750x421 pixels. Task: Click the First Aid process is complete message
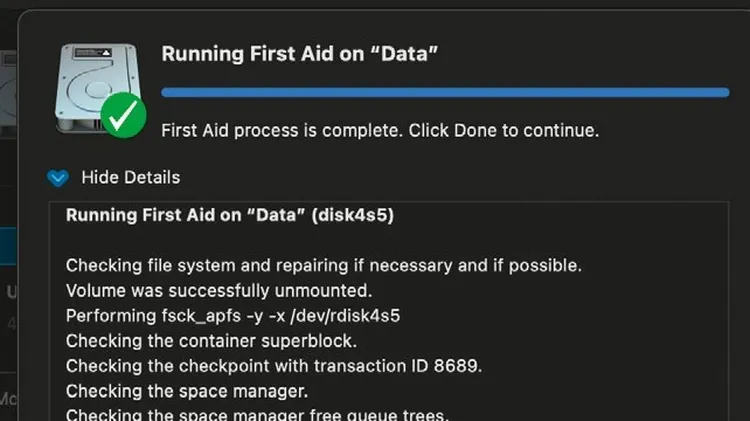pyautogui.click(x=380, y=130)
